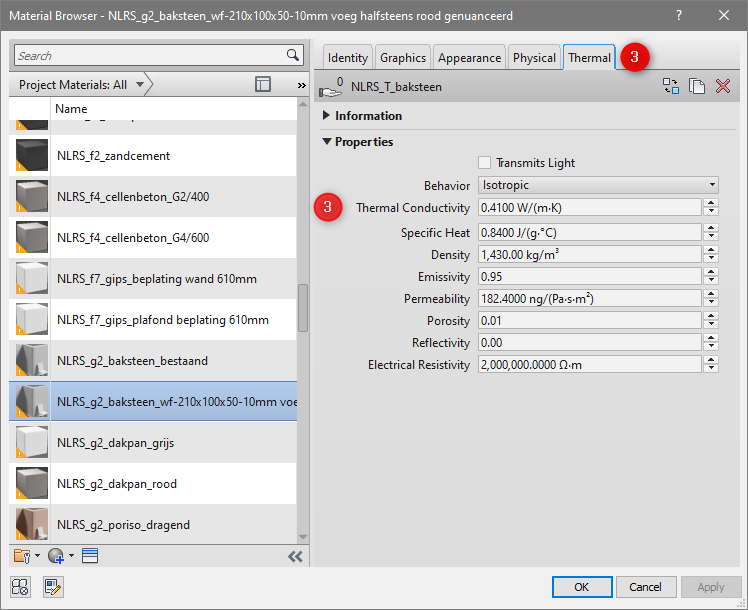Enable the Transmits Light checkbox
This screenshot has height=610, width=748.
[485, 163]
